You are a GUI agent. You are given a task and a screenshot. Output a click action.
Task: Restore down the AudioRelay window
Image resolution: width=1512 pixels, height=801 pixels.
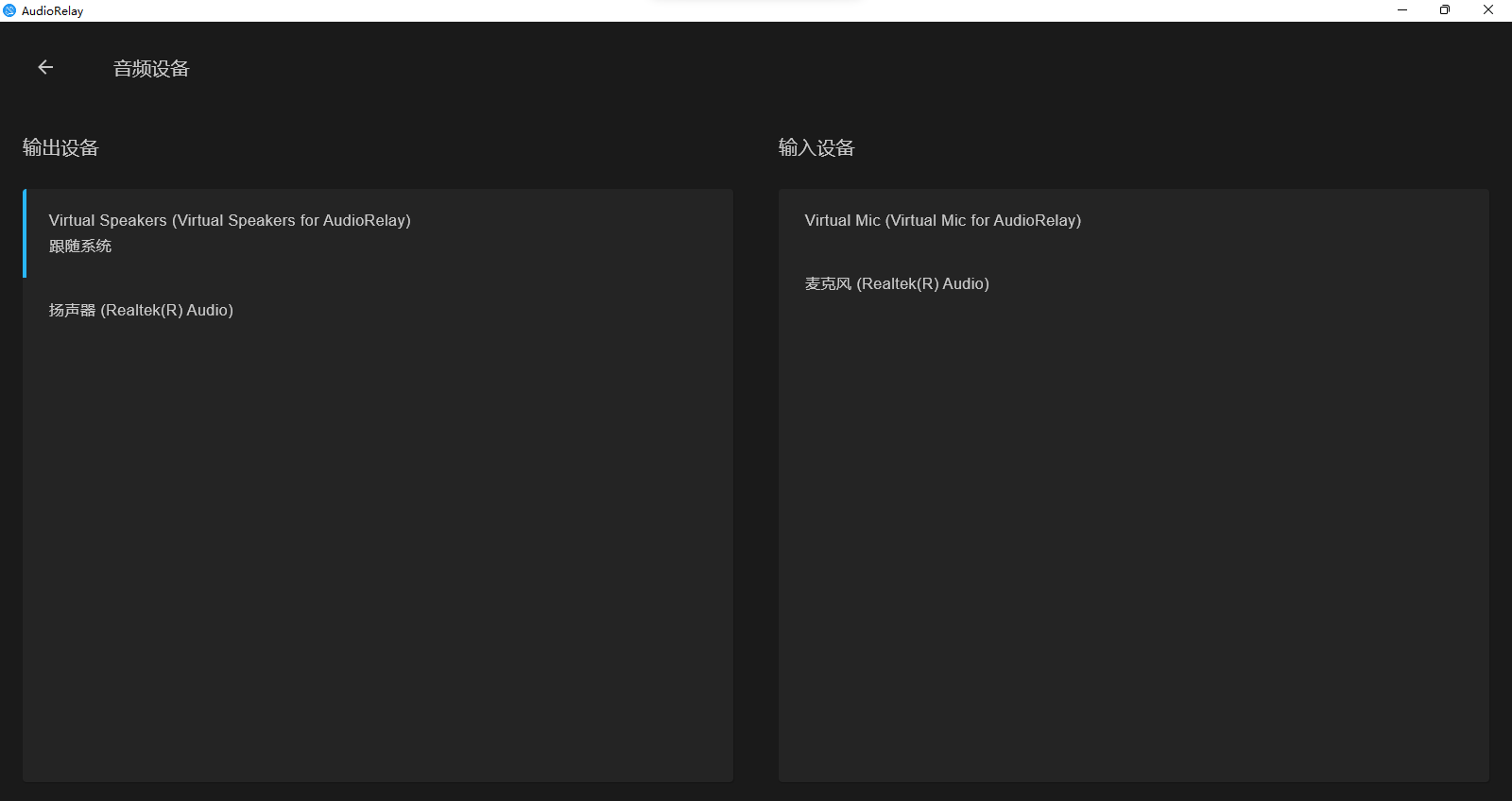coord(1445,10)
